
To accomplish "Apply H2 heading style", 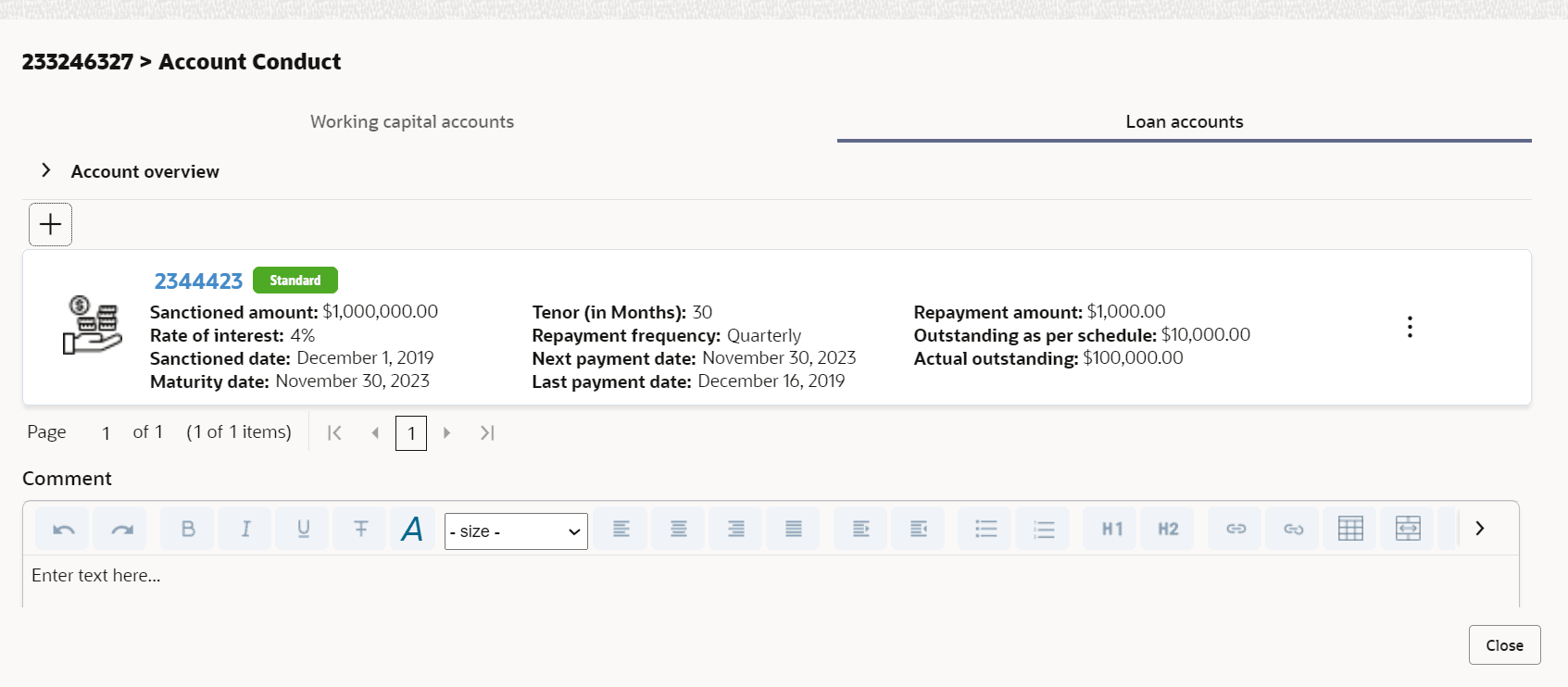I will tap(1168, 529).
